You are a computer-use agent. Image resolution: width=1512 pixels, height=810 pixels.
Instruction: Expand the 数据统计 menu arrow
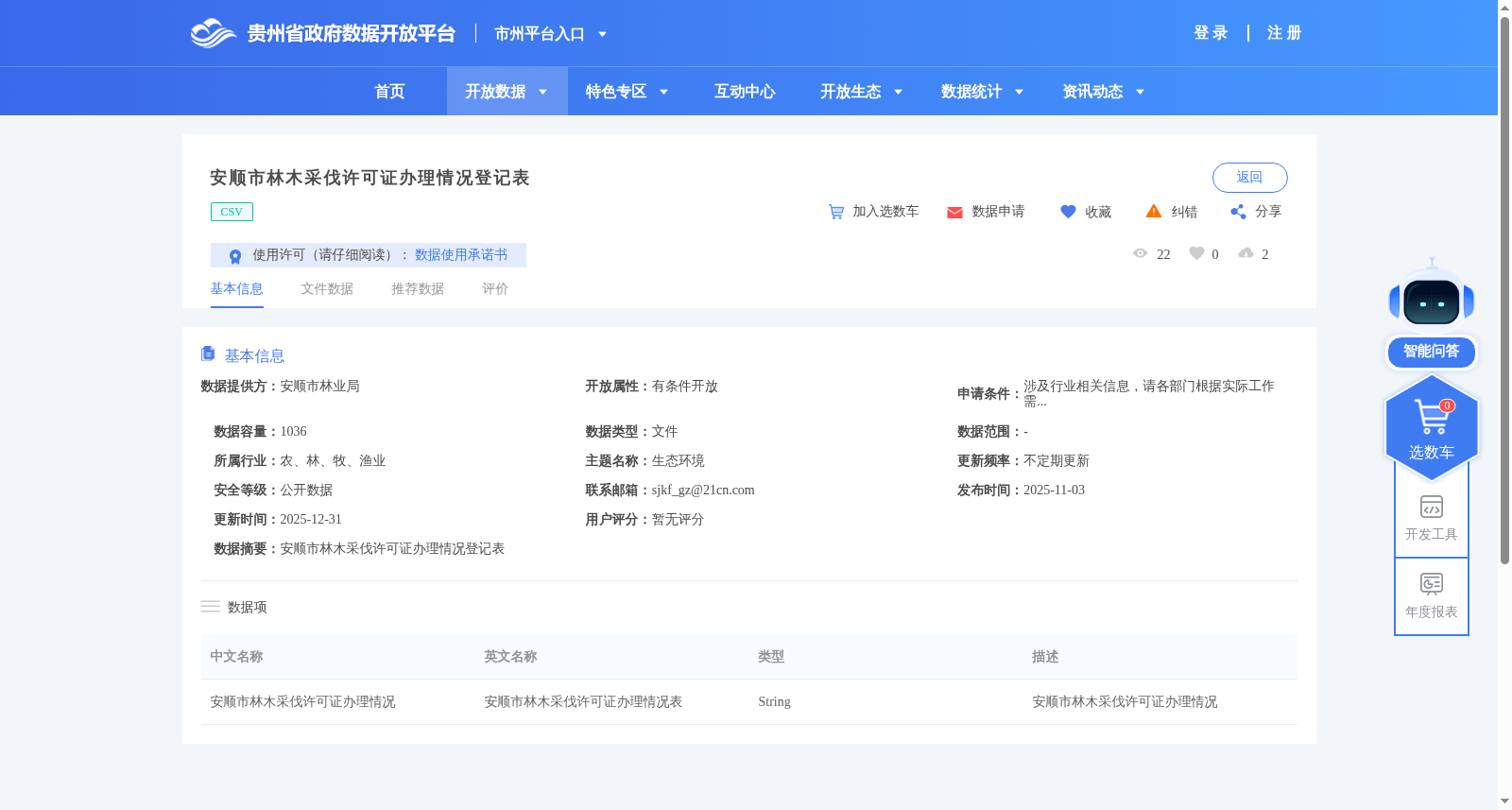click(x=1019, y=92)
